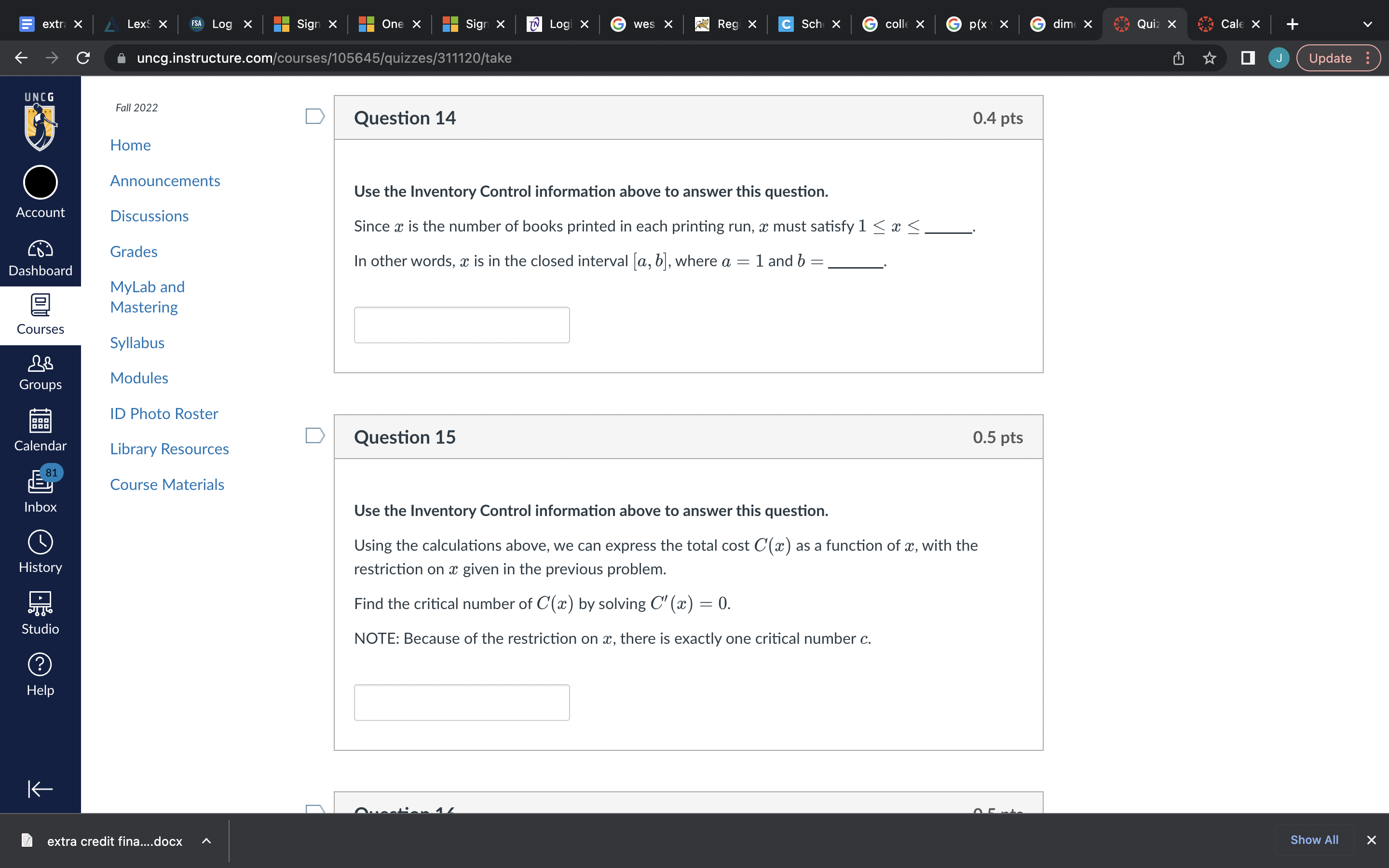Open Chrome Update menu dots
Screen dimensions: 1389x868
click(x=1368, y=58)
